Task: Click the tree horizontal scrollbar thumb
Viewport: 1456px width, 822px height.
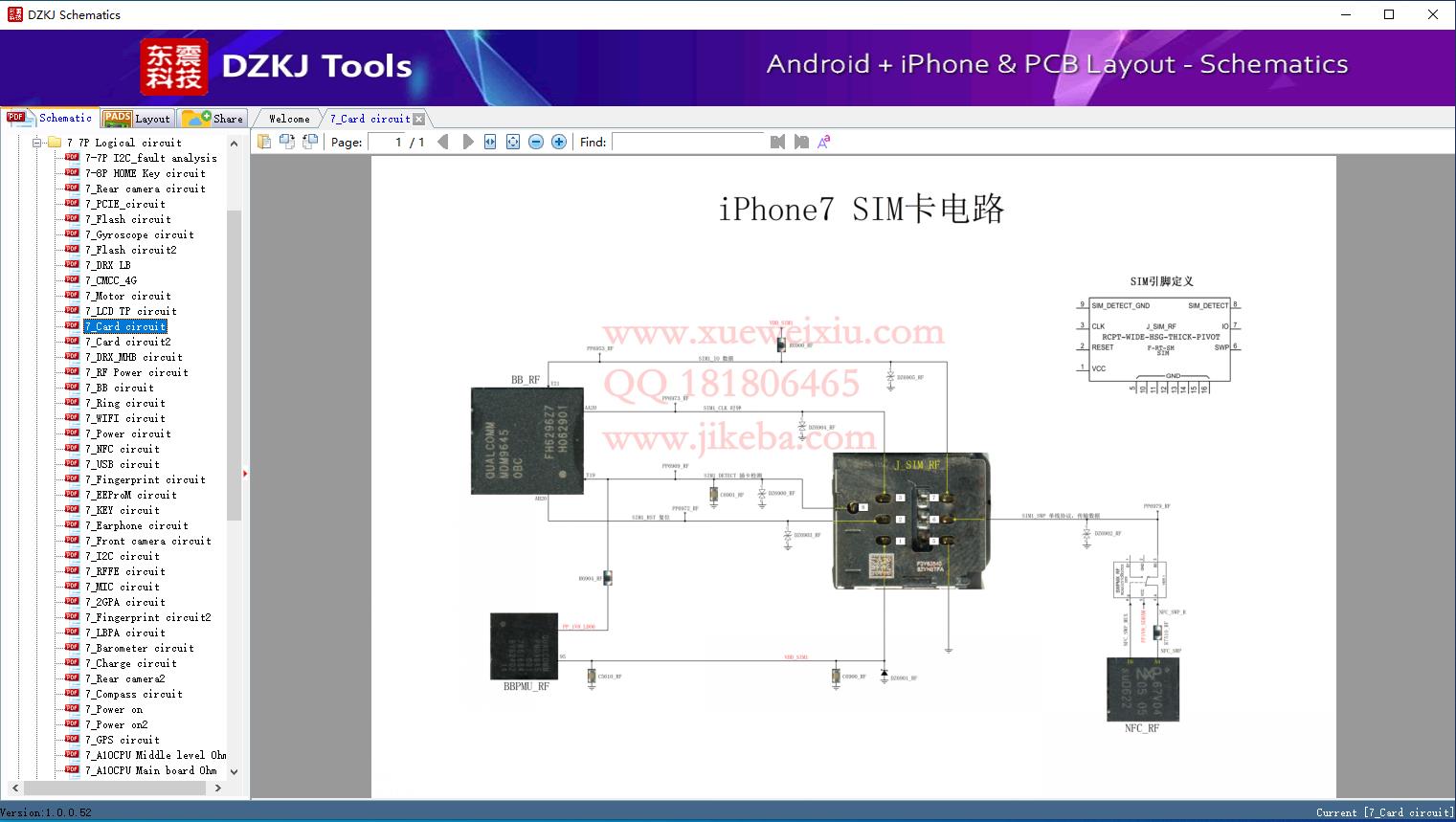Action: coord(115,788)
